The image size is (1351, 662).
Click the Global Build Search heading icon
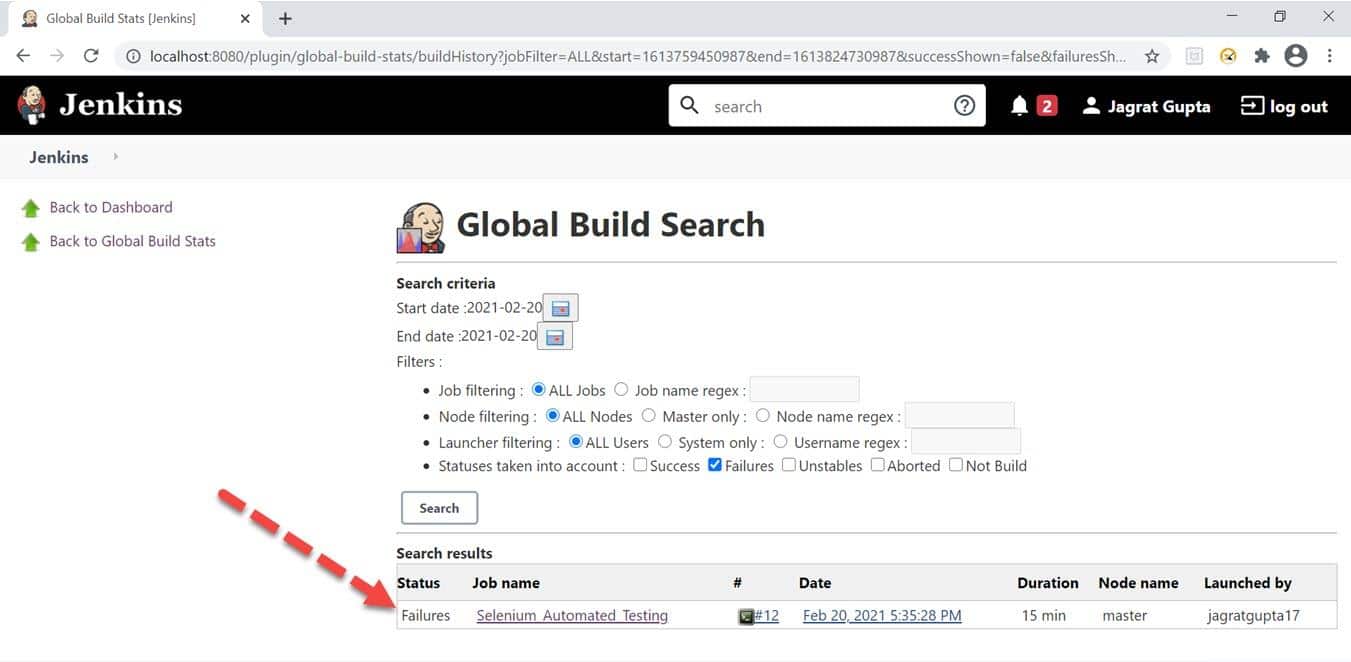tap(421, 228)
